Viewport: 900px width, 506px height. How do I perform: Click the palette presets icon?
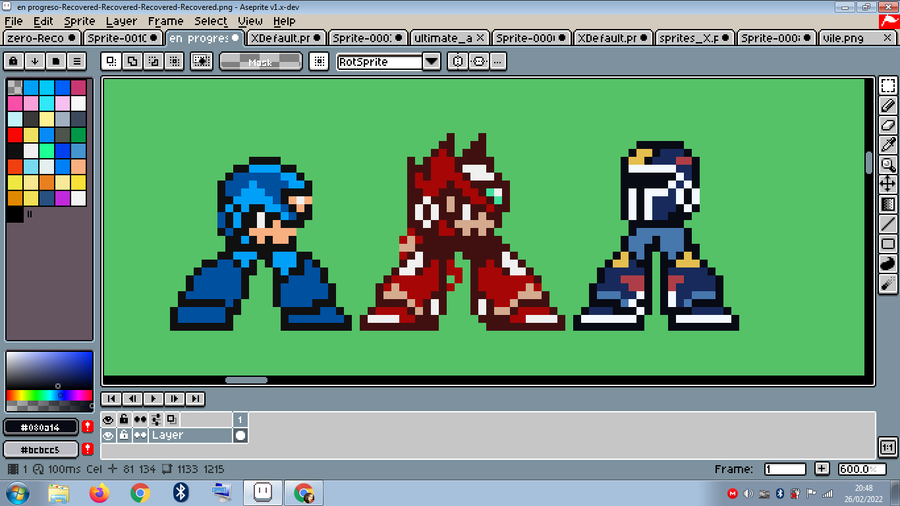[56, 61]
